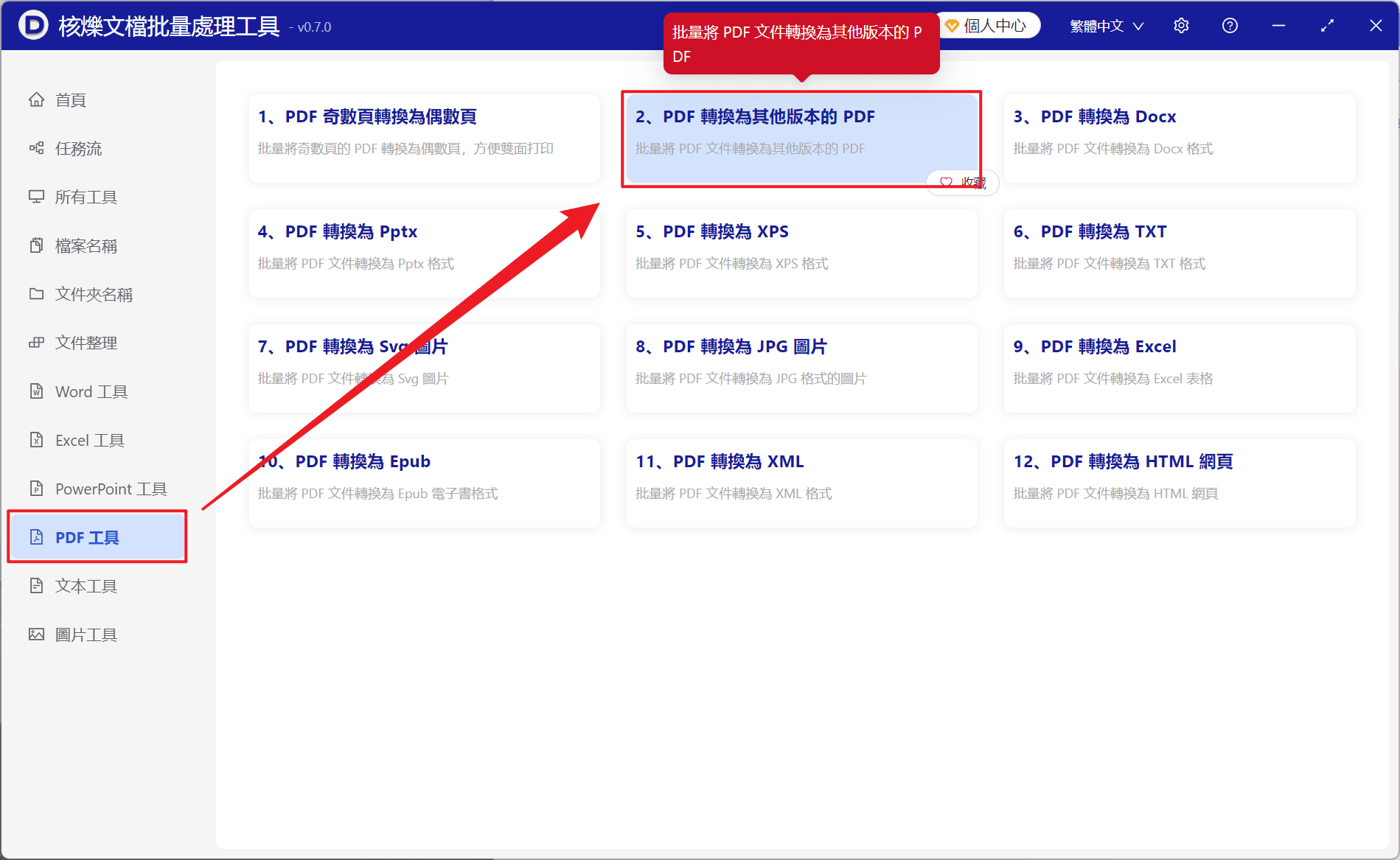Expand the 繁體中文 language dropdown
The image size is (1400, 860).
coord(1107,26)
